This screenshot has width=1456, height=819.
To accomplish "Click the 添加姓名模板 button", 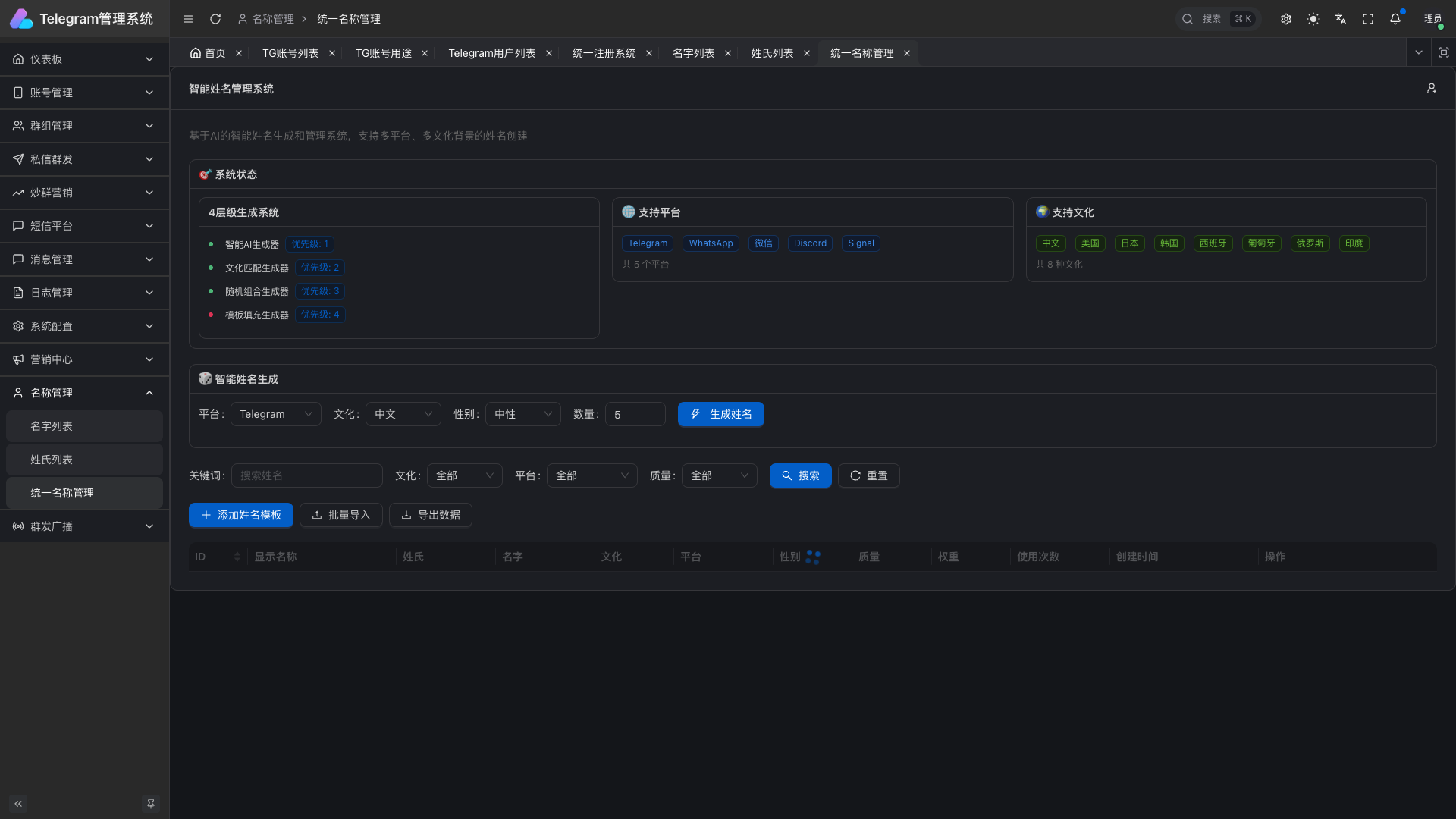I will pyautogui.click(x=240, y=515).
